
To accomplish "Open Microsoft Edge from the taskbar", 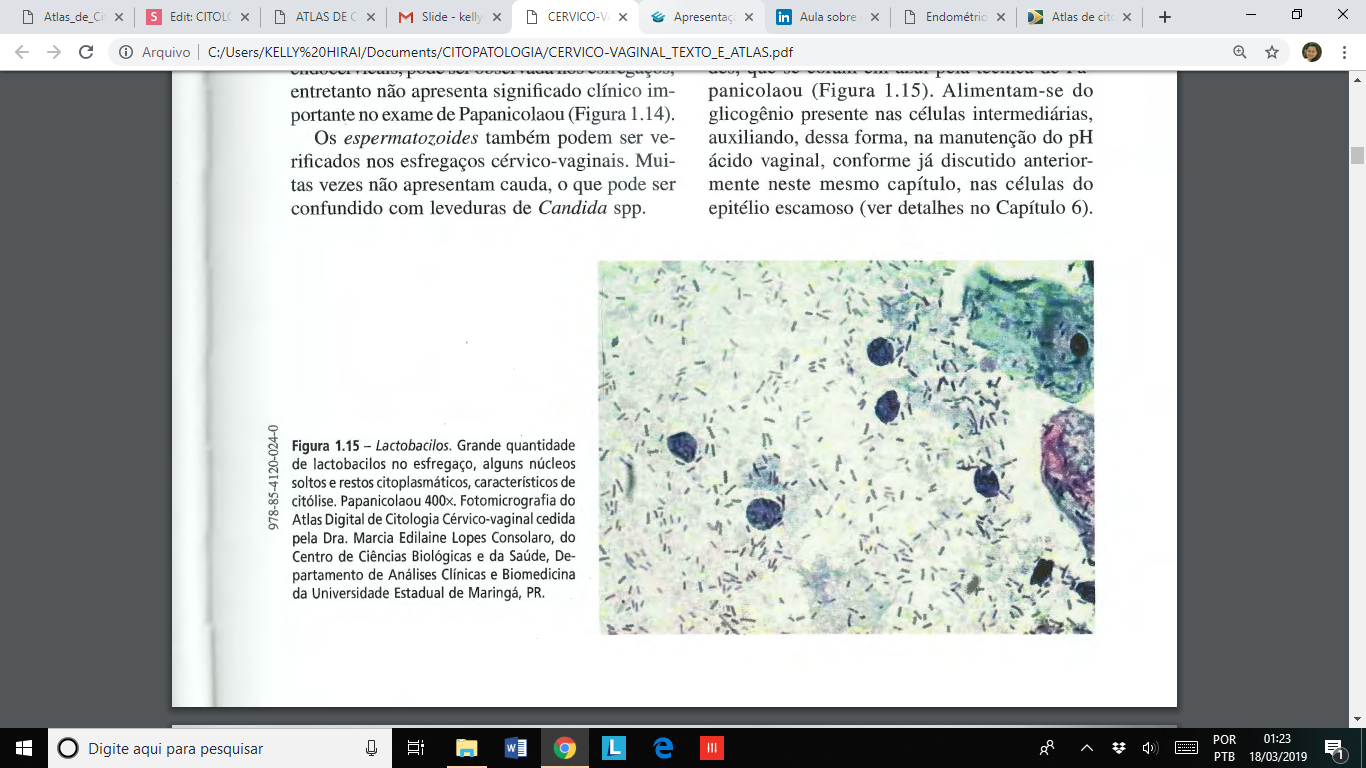I will (663, 748).
